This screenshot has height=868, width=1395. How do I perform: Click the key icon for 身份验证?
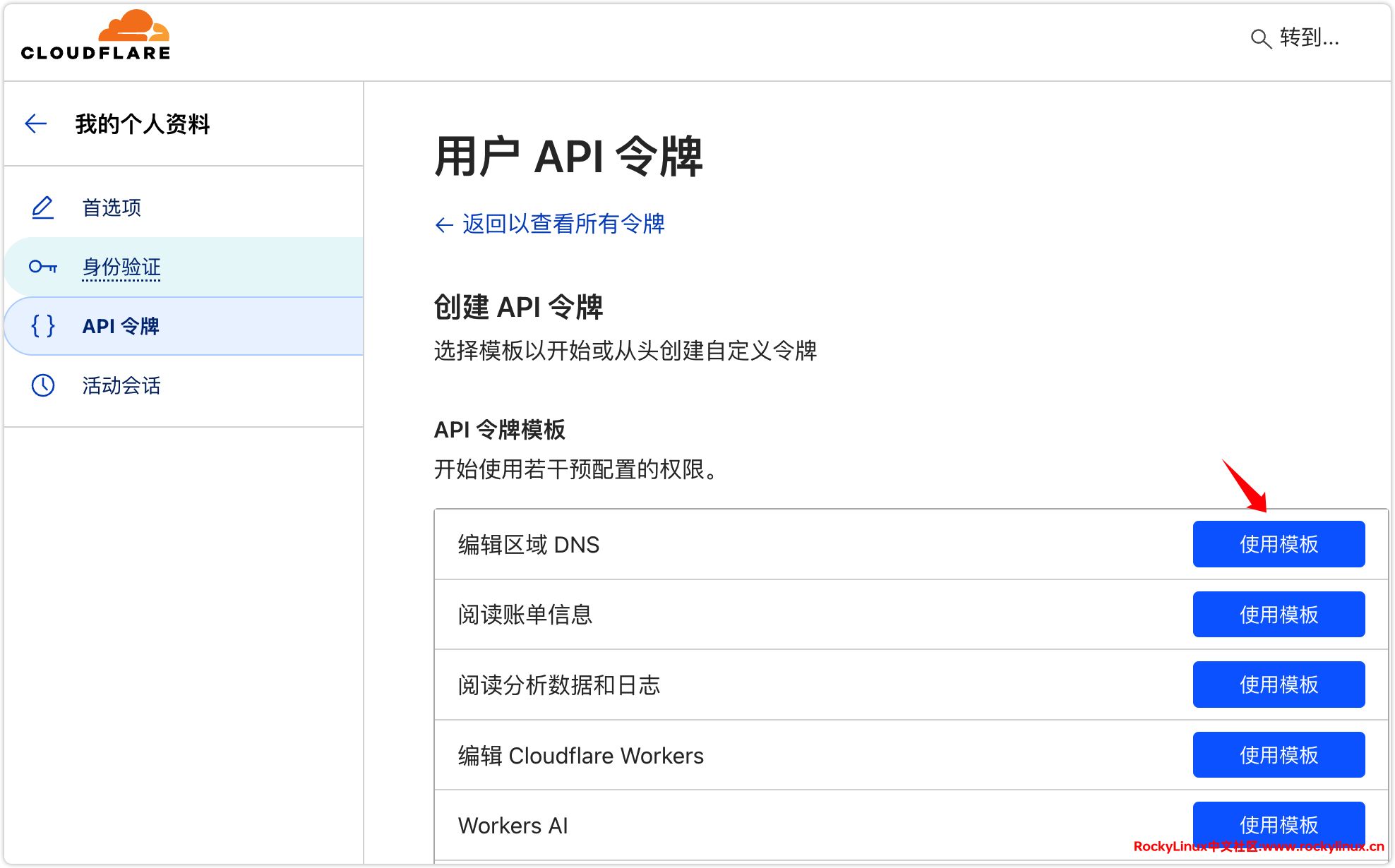pyautogui.click(x=43, y=267)
